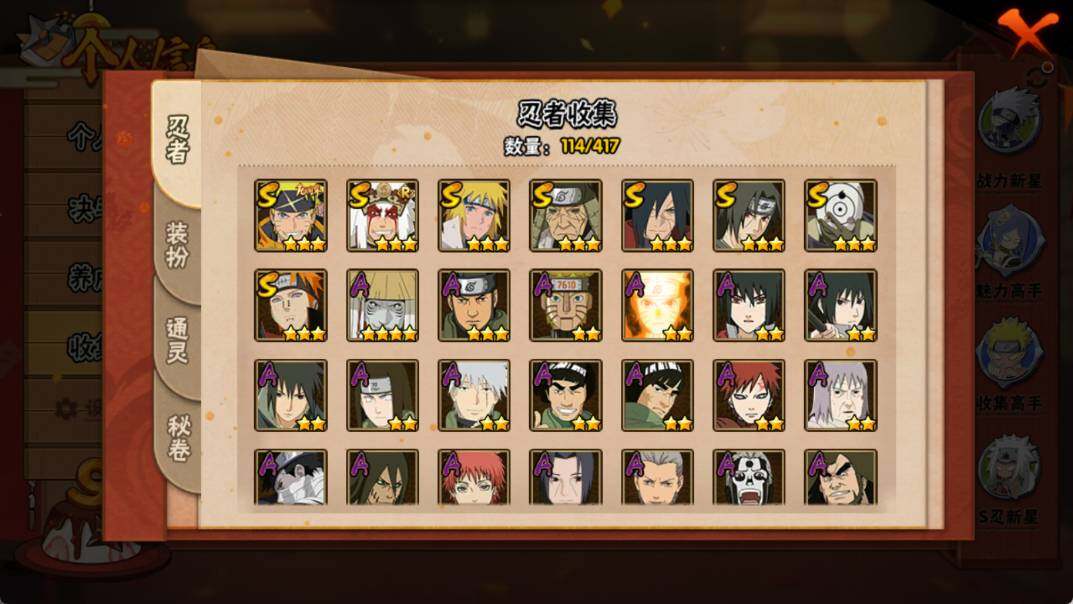
Task: Select the S-rank Minato ninja portrait
Action: tap(474, 215)
